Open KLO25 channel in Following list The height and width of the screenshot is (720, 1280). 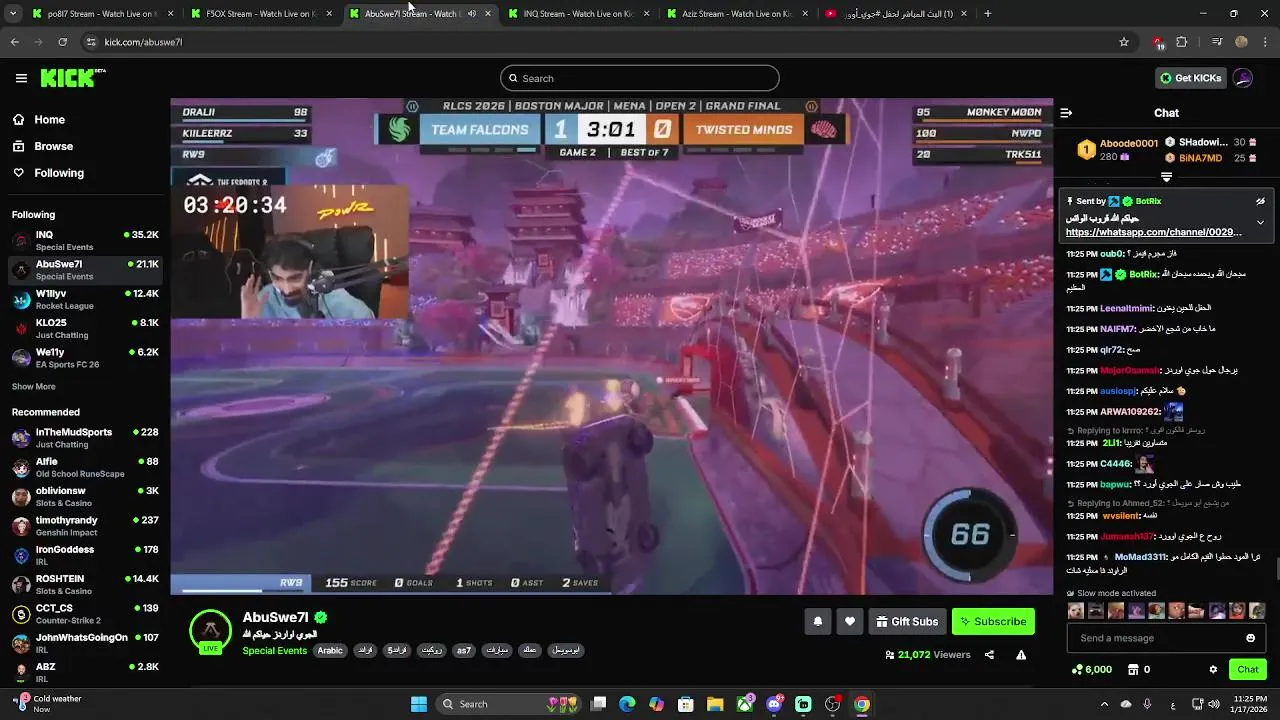[x=85, y=328]
